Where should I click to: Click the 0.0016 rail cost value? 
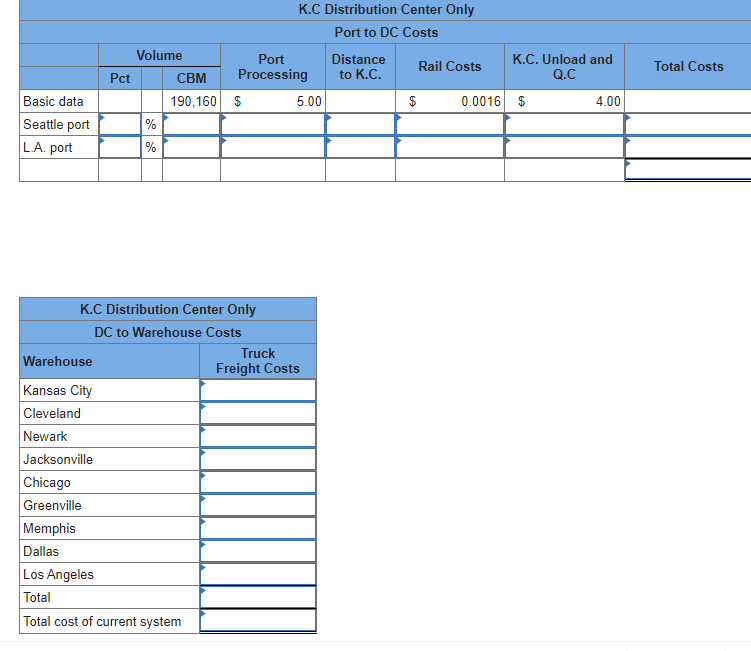481,101
